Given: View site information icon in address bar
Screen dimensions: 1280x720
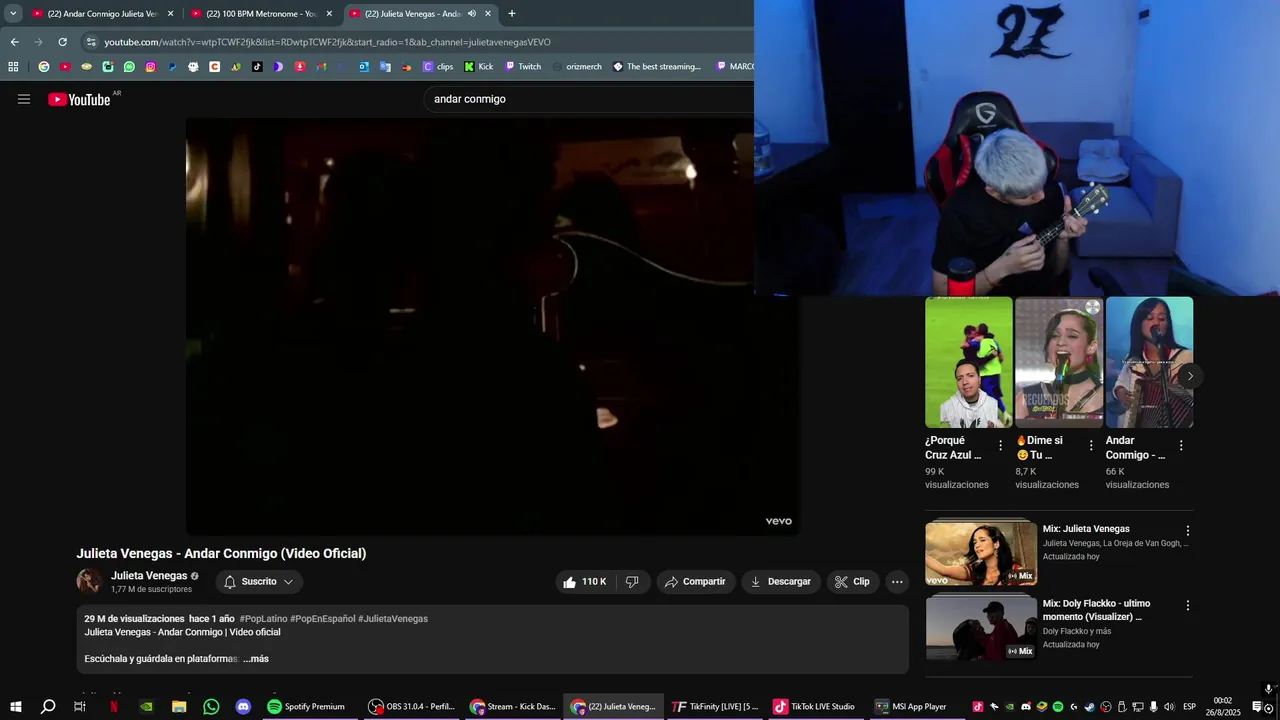Looking at the screenshot, I should coord(91,42).
